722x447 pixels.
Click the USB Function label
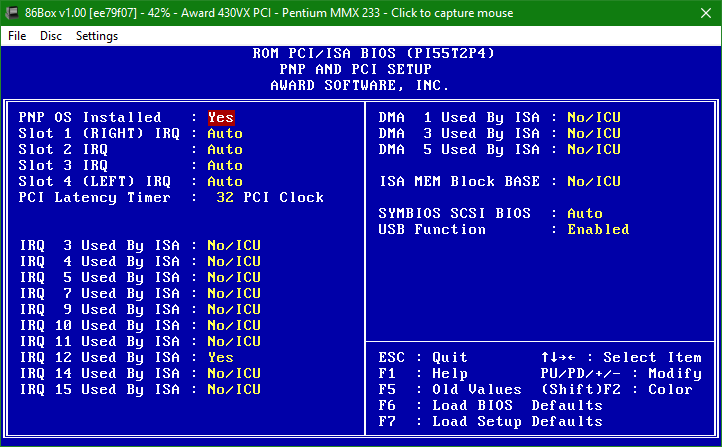tap(432, 229)
